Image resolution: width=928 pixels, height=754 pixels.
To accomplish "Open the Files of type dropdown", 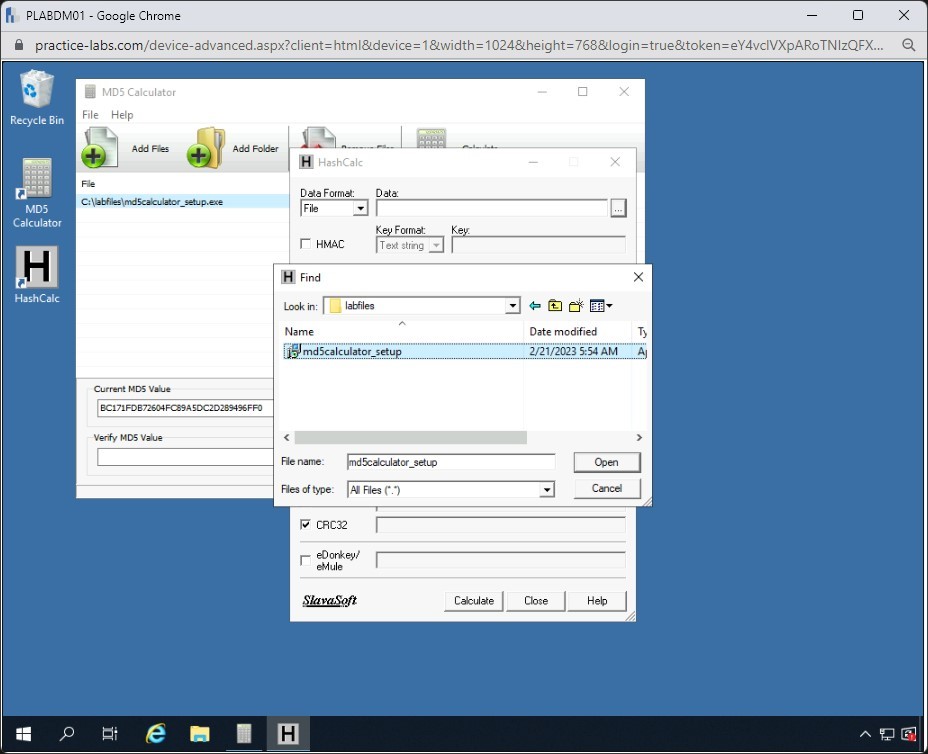I will [546, 490].
